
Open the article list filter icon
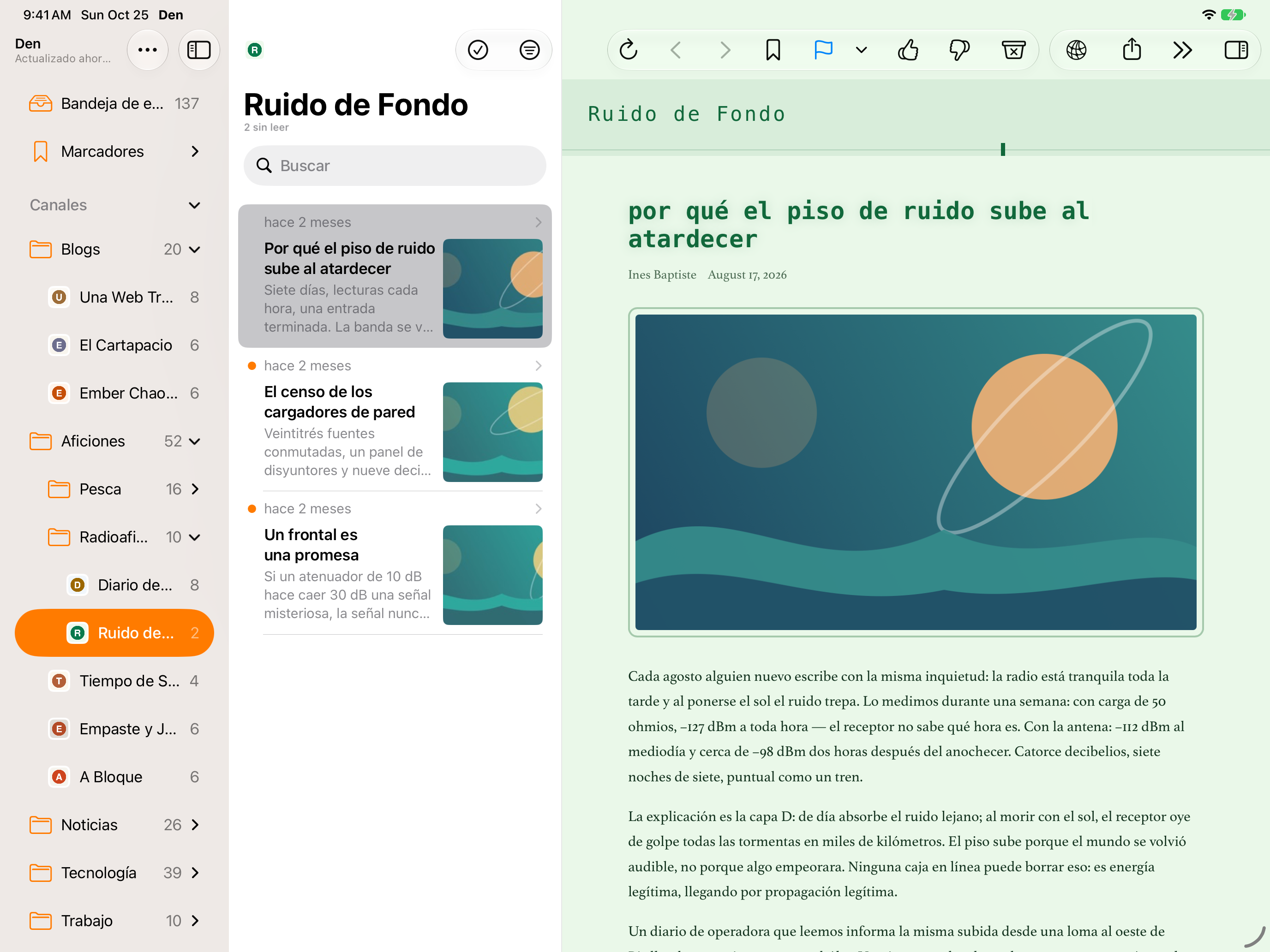(x=529, y=50)
